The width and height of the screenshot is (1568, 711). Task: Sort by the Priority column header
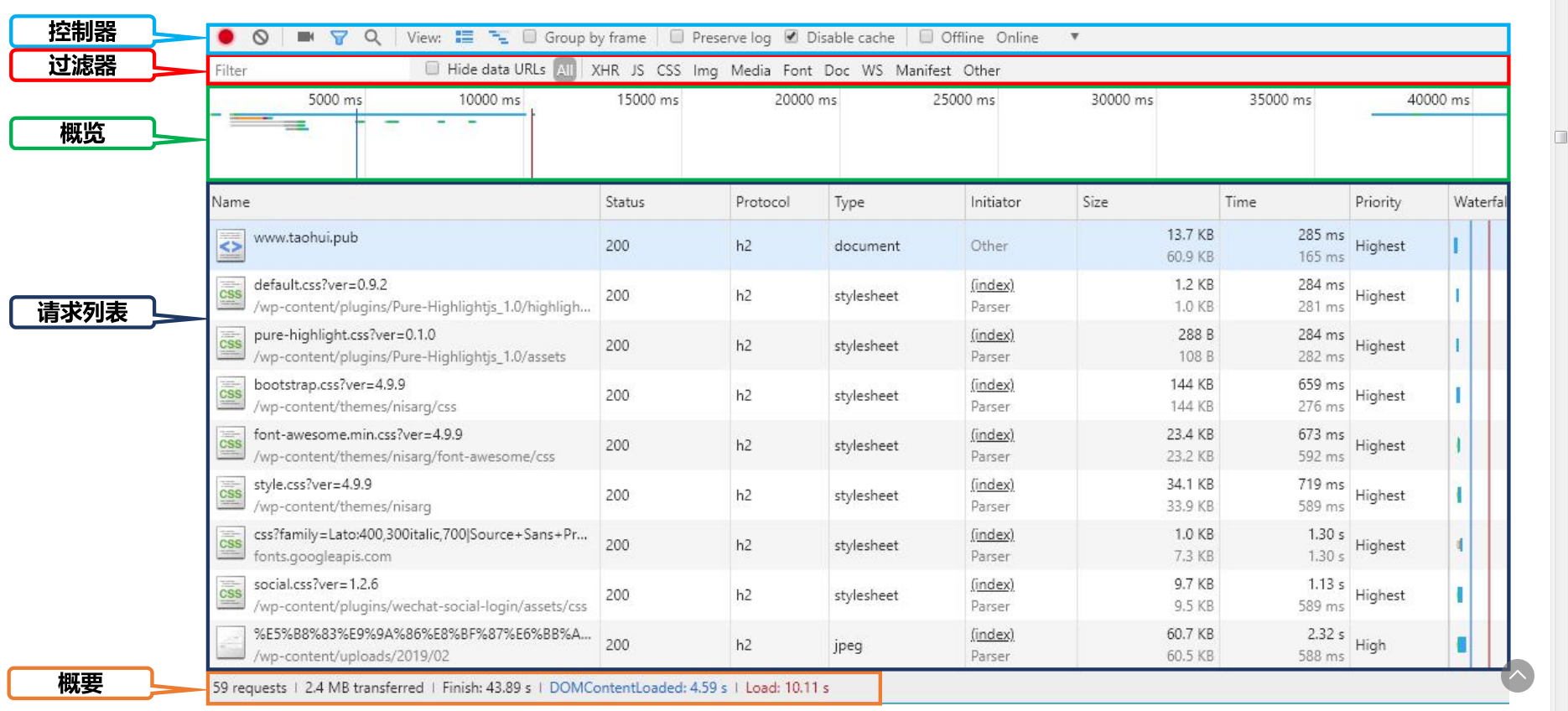pos(1399,202)
